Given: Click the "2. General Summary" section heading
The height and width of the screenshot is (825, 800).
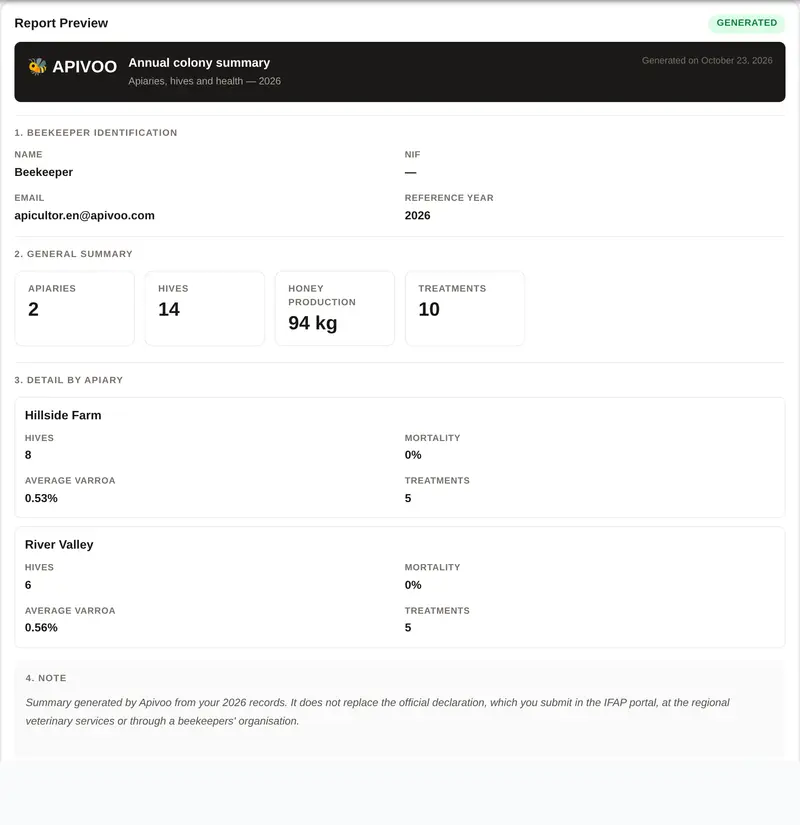Looking at the screenshot, I should tap(73, 254).
